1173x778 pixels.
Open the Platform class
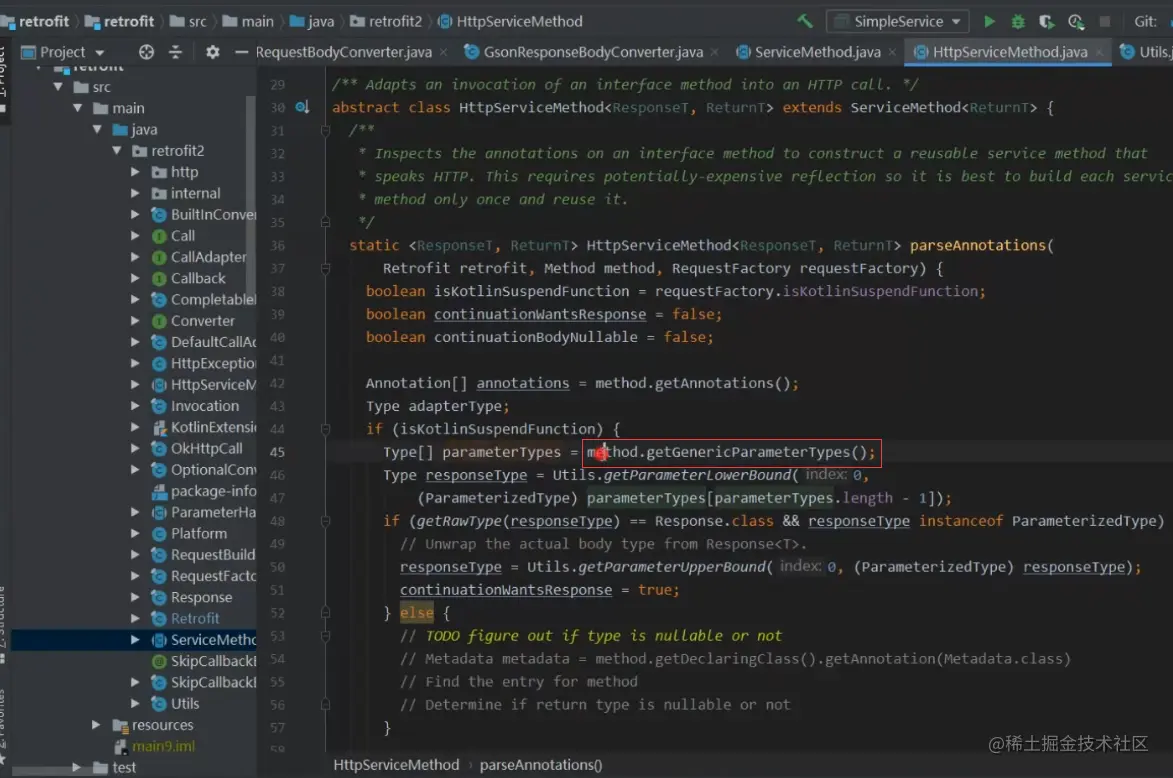198,533
